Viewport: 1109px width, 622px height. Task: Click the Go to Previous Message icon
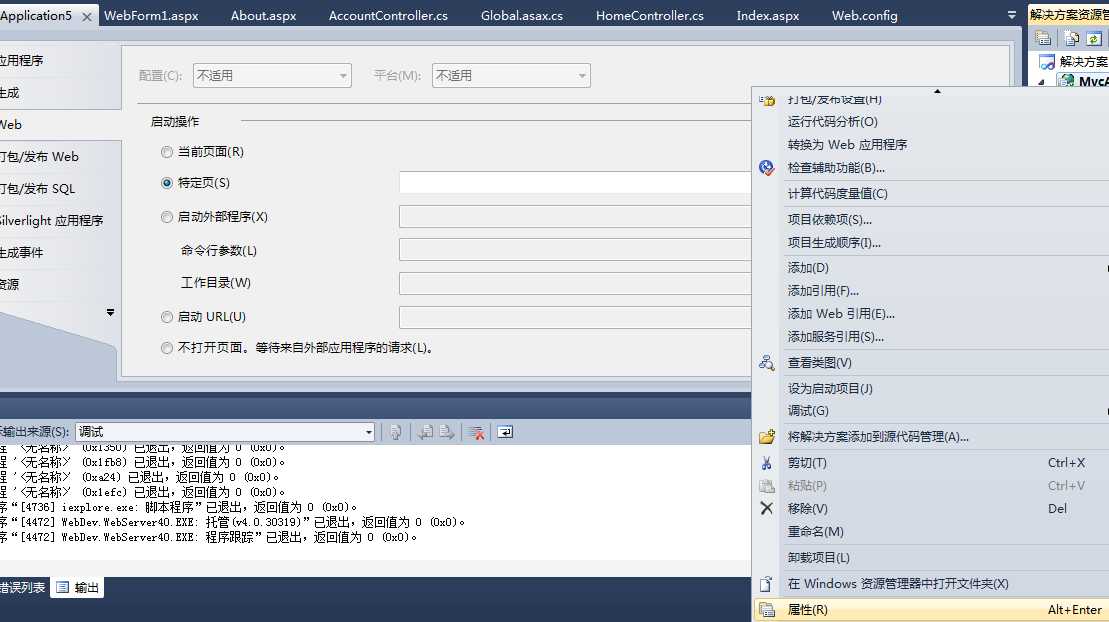425,432
